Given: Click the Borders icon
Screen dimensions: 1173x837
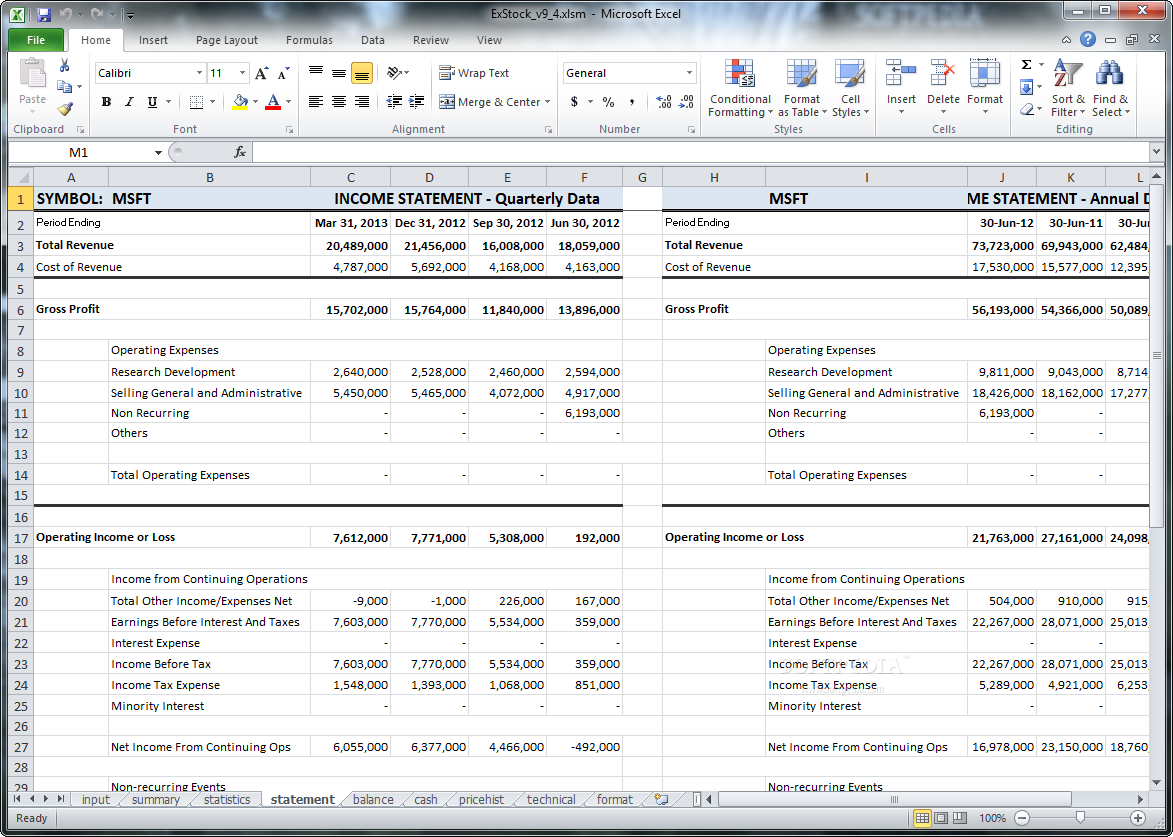Looking at the screenshot, I should (196, 102).
